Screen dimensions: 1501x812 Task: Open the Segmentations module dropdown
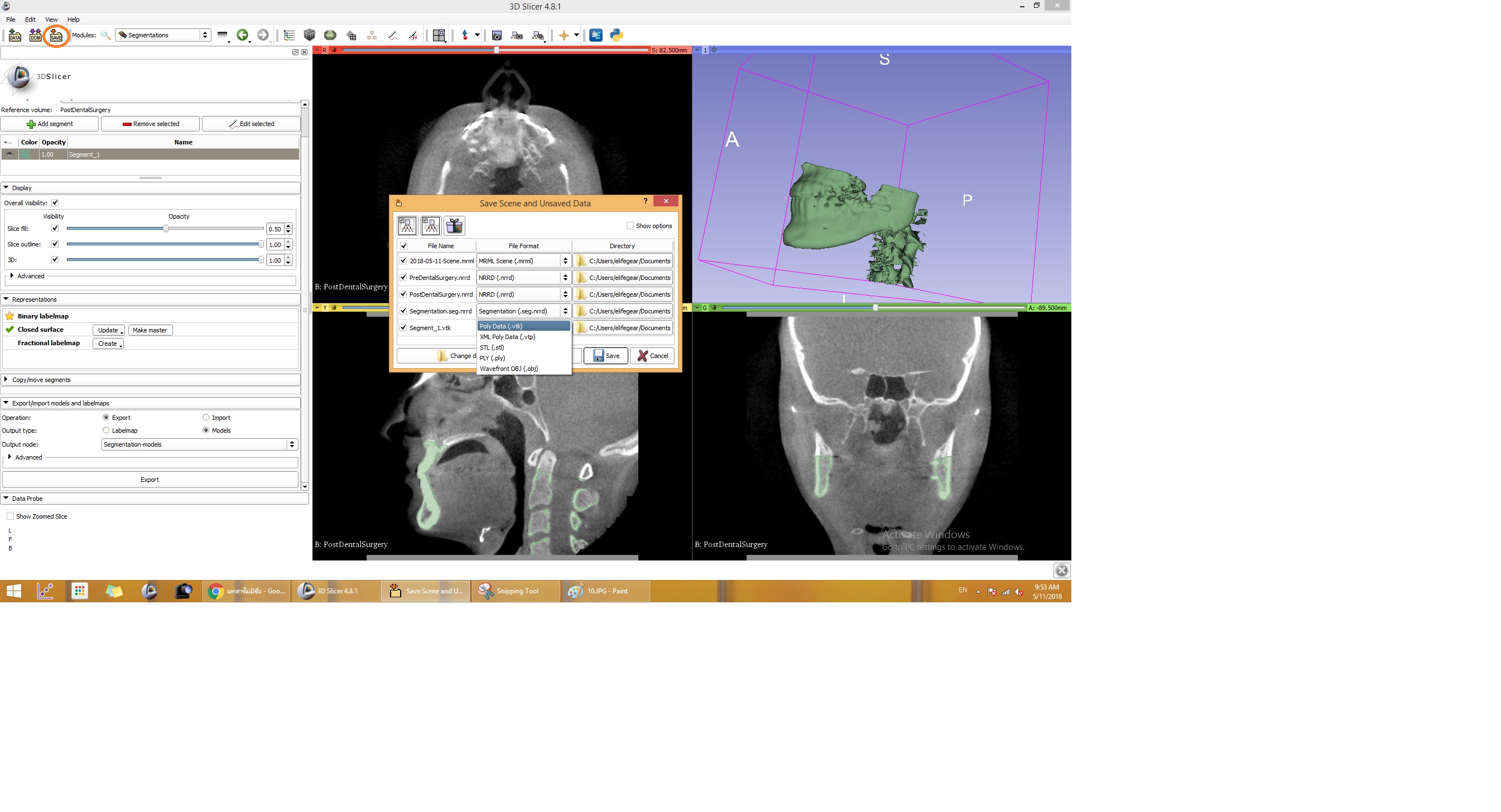(x=163, y=35)
